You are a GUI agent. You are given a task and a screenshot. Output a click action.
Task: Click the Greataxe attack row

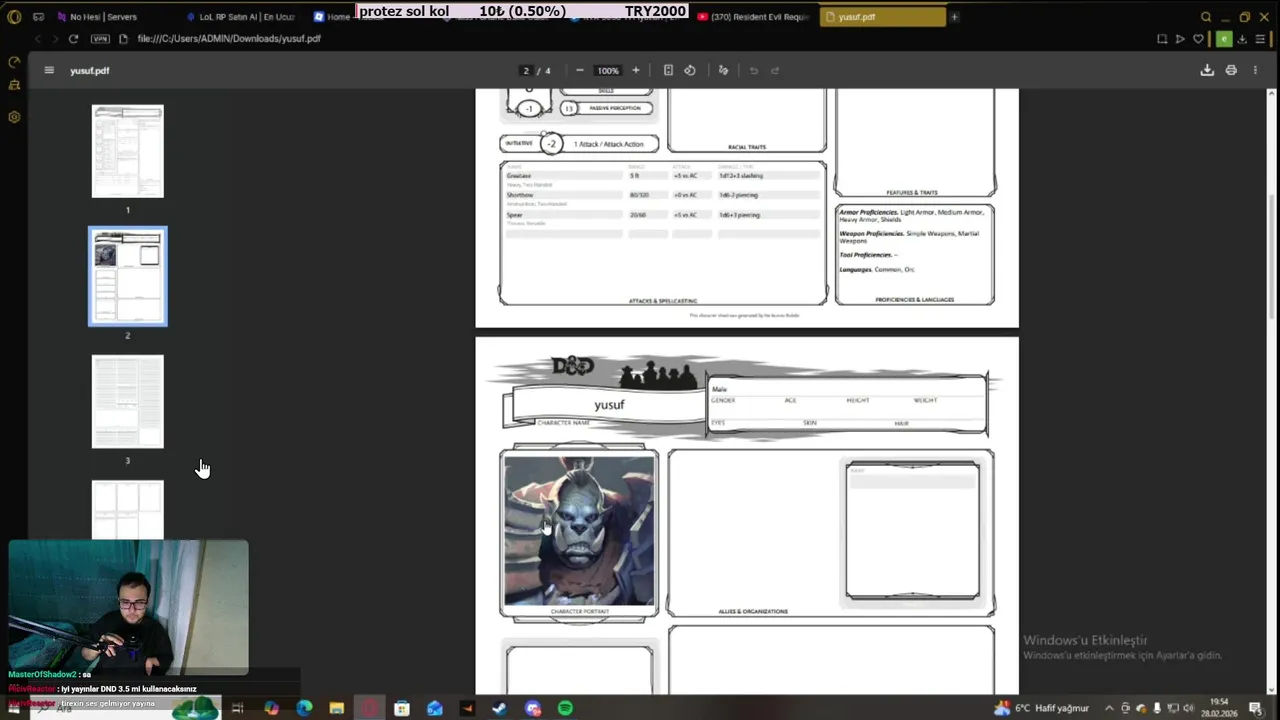[x=663, y=176]
